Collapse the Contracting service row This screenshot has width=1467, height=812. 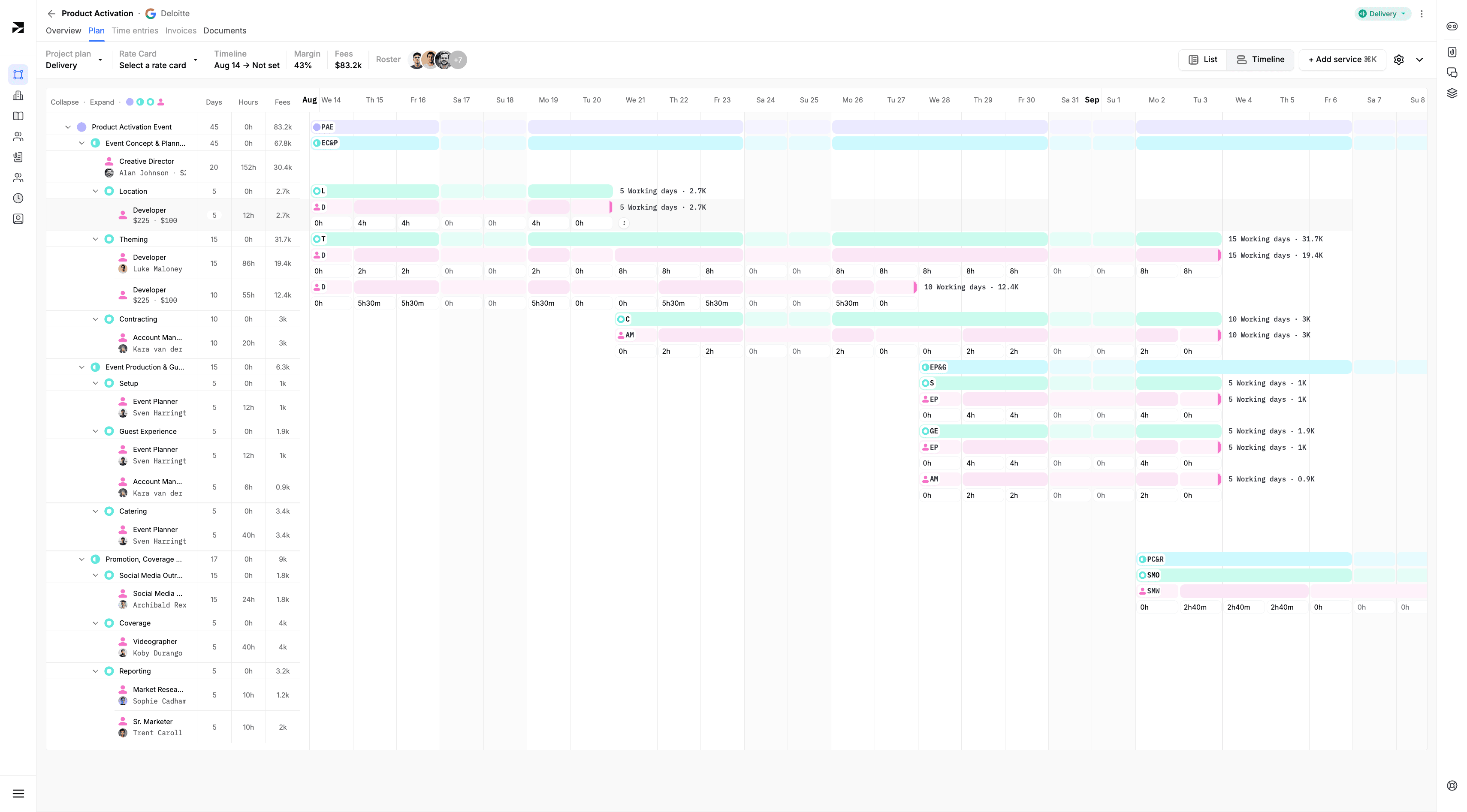tap(95, 319)
